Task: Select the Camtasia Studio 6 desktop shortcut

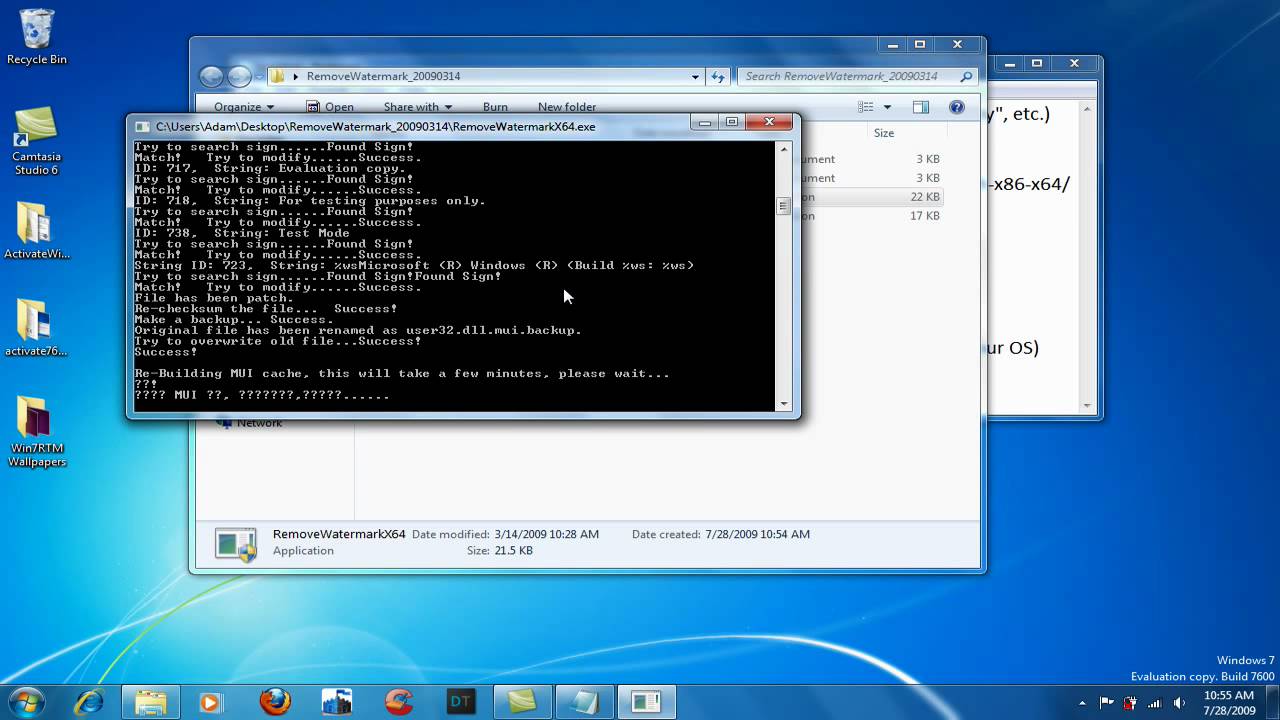Action: [36, 141]
